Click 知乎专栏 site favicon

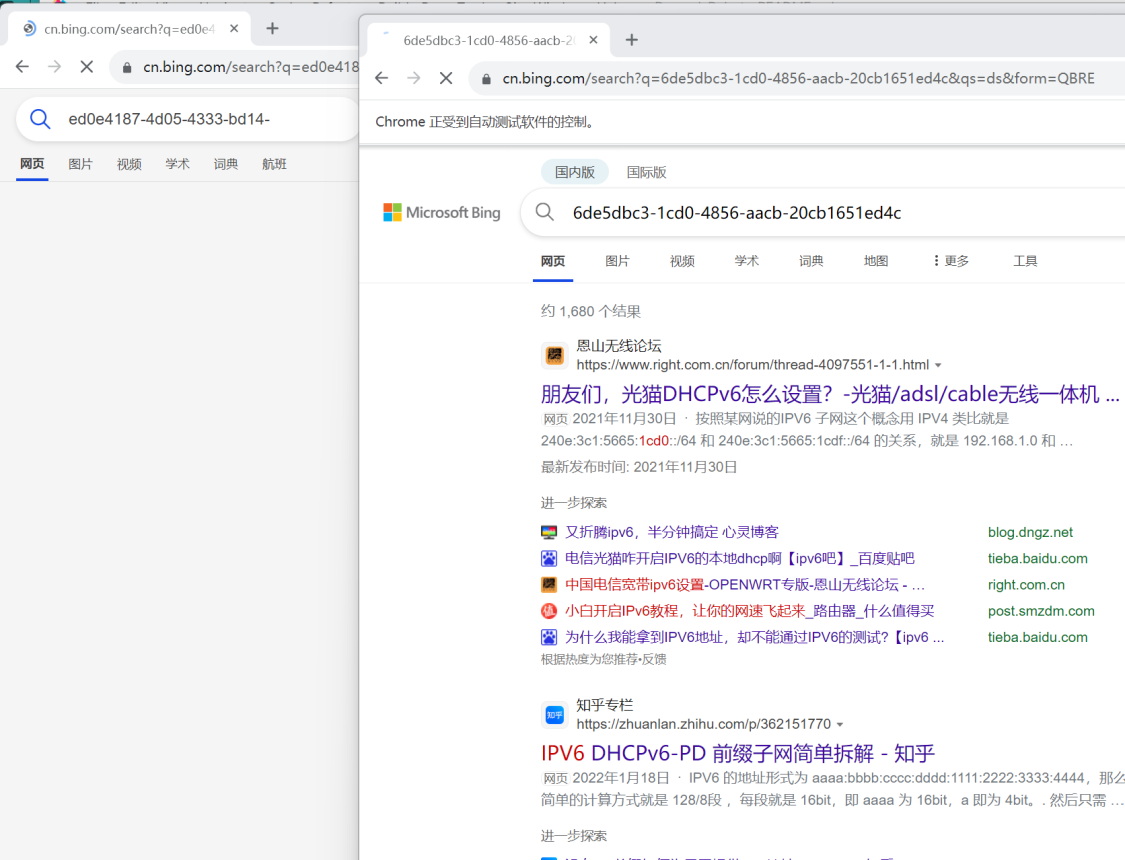(555, 714)
